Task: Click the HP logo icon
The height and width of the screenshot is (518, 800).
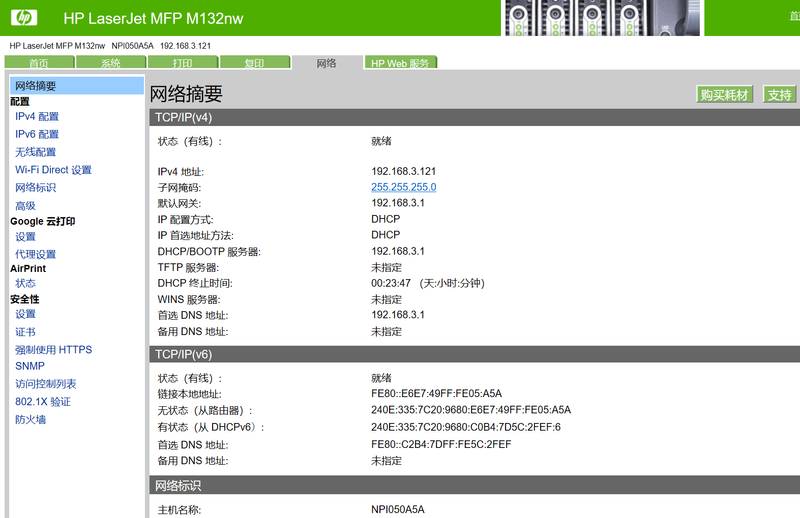Action: click(x=23, y=17)
